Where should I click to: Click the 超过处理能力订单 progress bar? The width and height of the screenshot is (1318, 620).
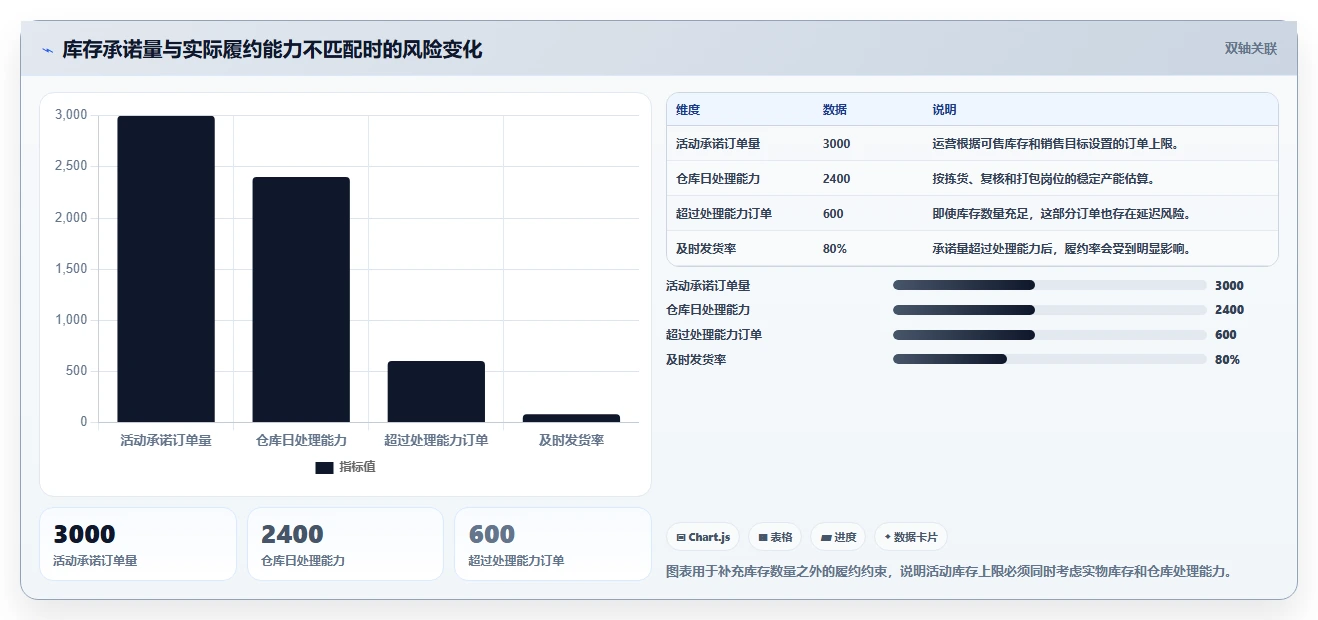(x=1049, y=335)
